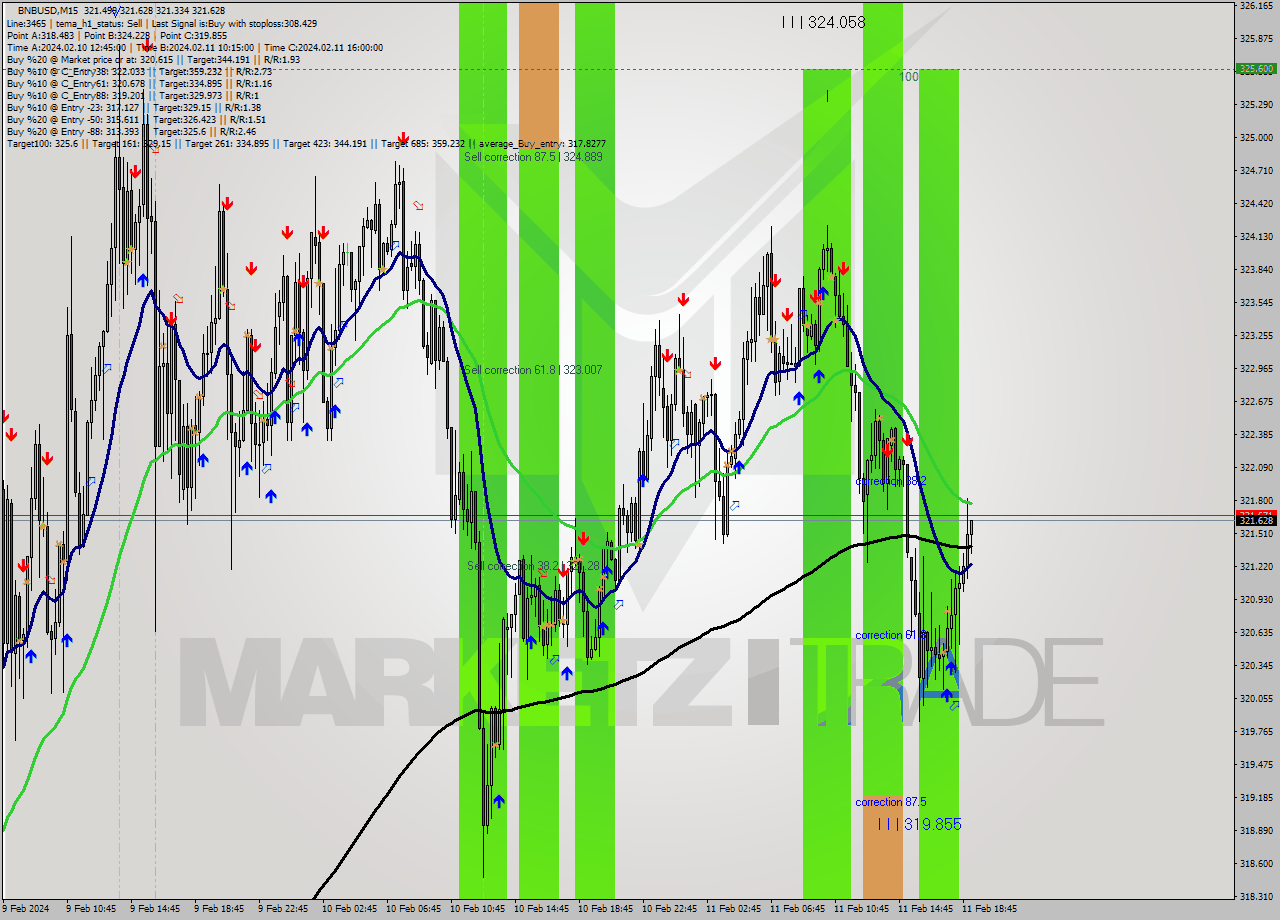This screenshot has height=920, width=1280.
Task: Click the 10 Feb 18:45 time label
Action: (605, 909)
